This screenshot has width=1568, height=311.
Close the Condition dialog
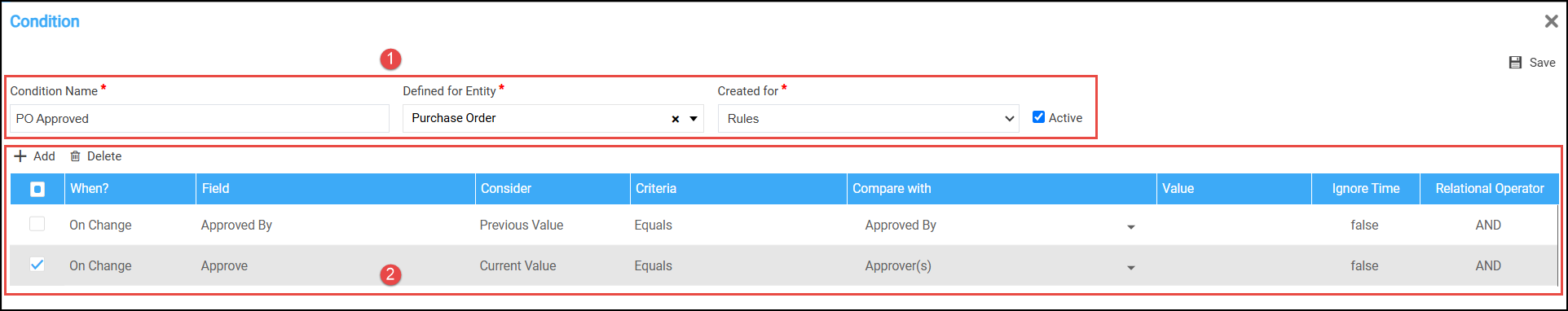point(1551,21)
